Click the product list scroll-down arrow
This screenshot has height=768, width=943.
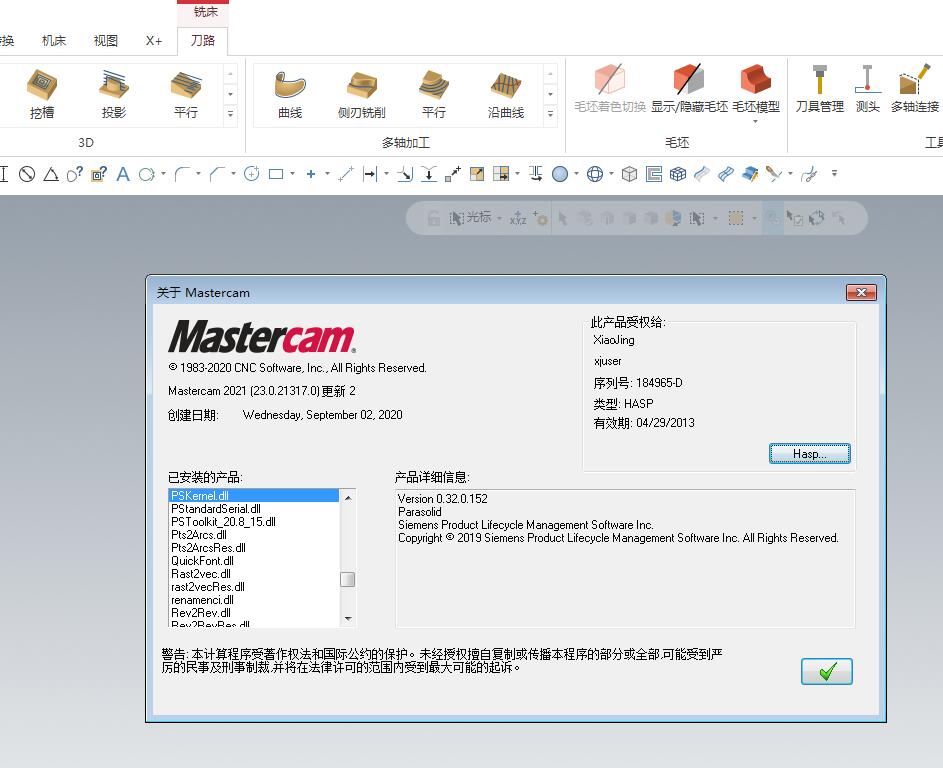click(348, 618)
